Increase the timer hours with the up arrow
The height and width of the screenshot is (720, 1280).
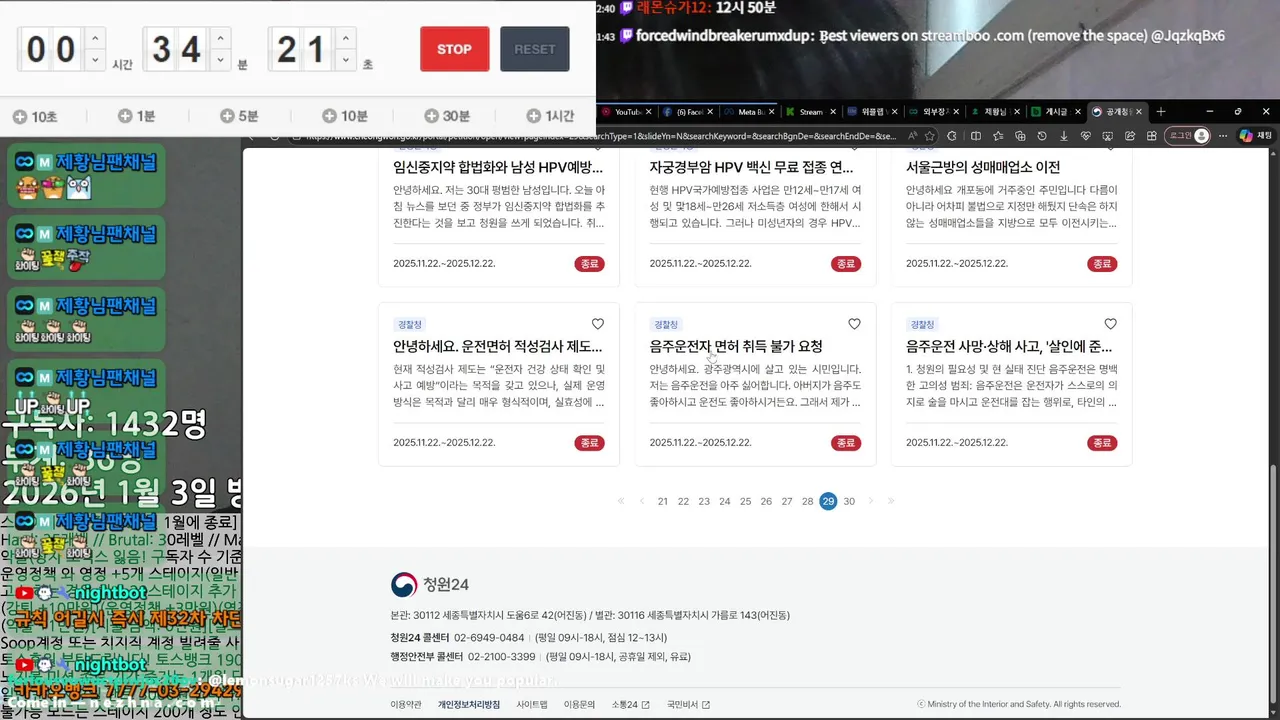click(x=95, y=38)
